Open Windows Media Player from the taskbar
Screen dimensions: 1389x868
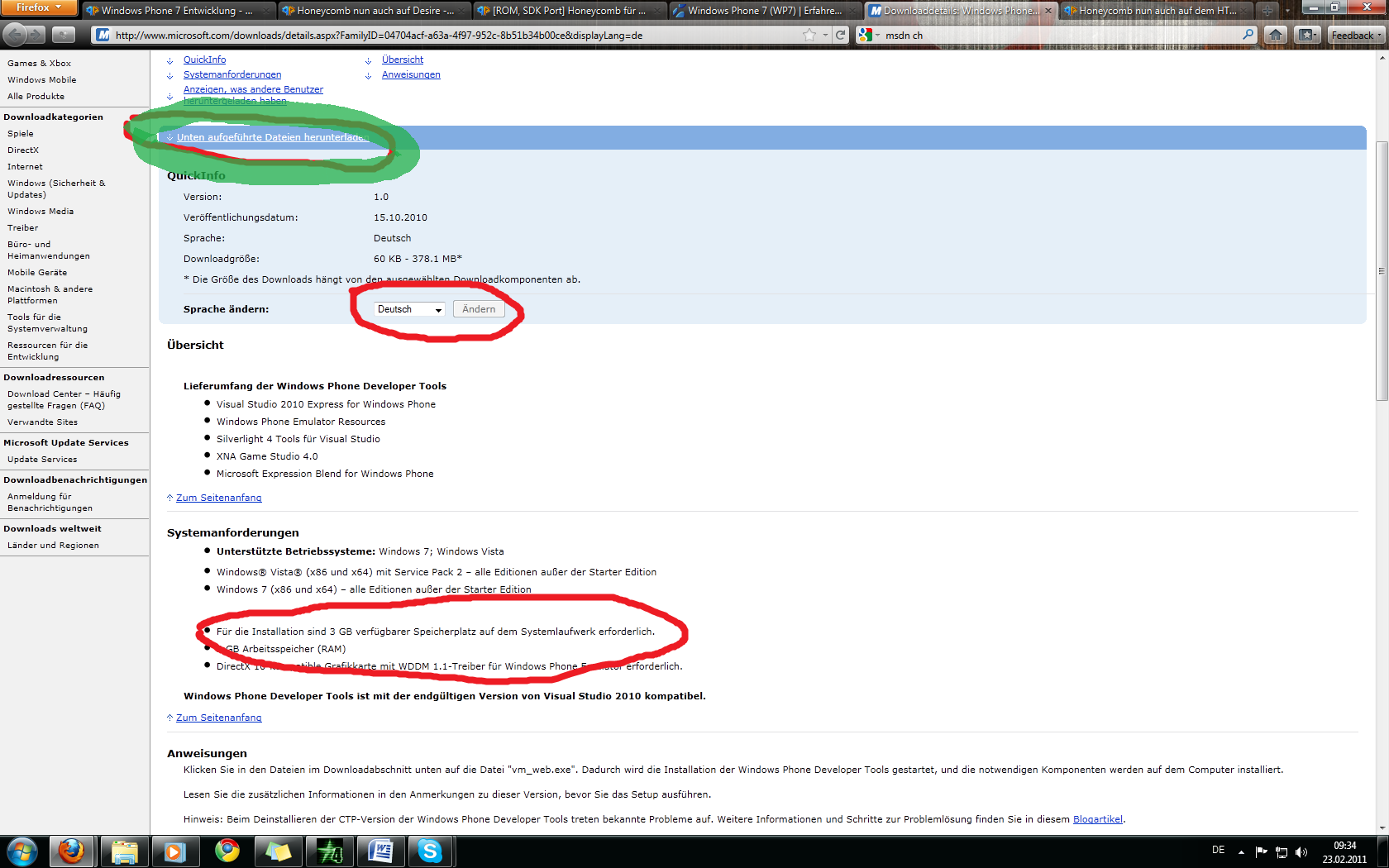pyautogui.click(x=174, y=851)
